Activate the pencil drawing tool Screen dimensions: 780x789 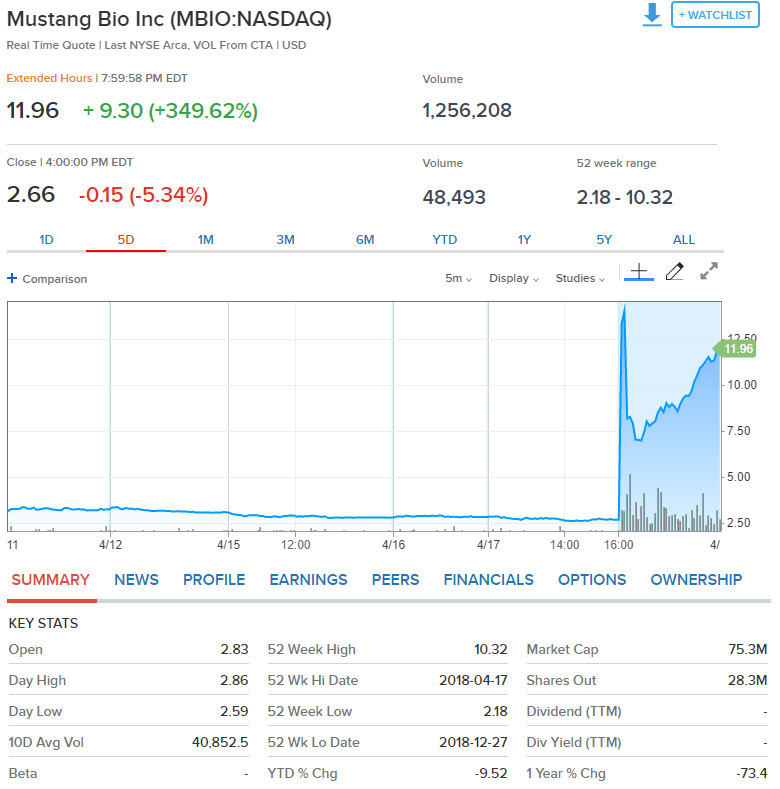pyautogui.click(x=675, y=272)
